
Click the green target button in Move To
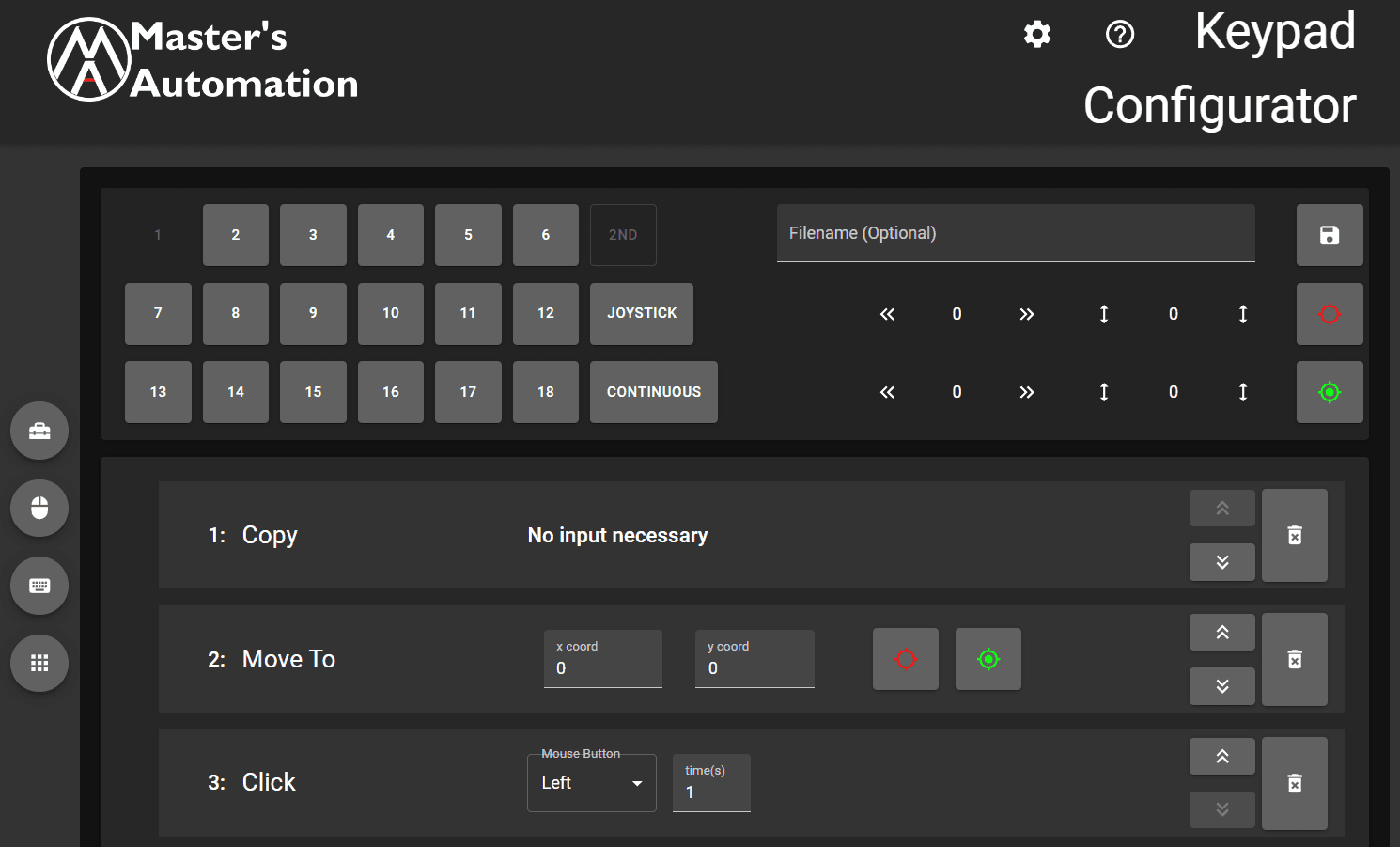pyautogui.click(x=988, y=659)
